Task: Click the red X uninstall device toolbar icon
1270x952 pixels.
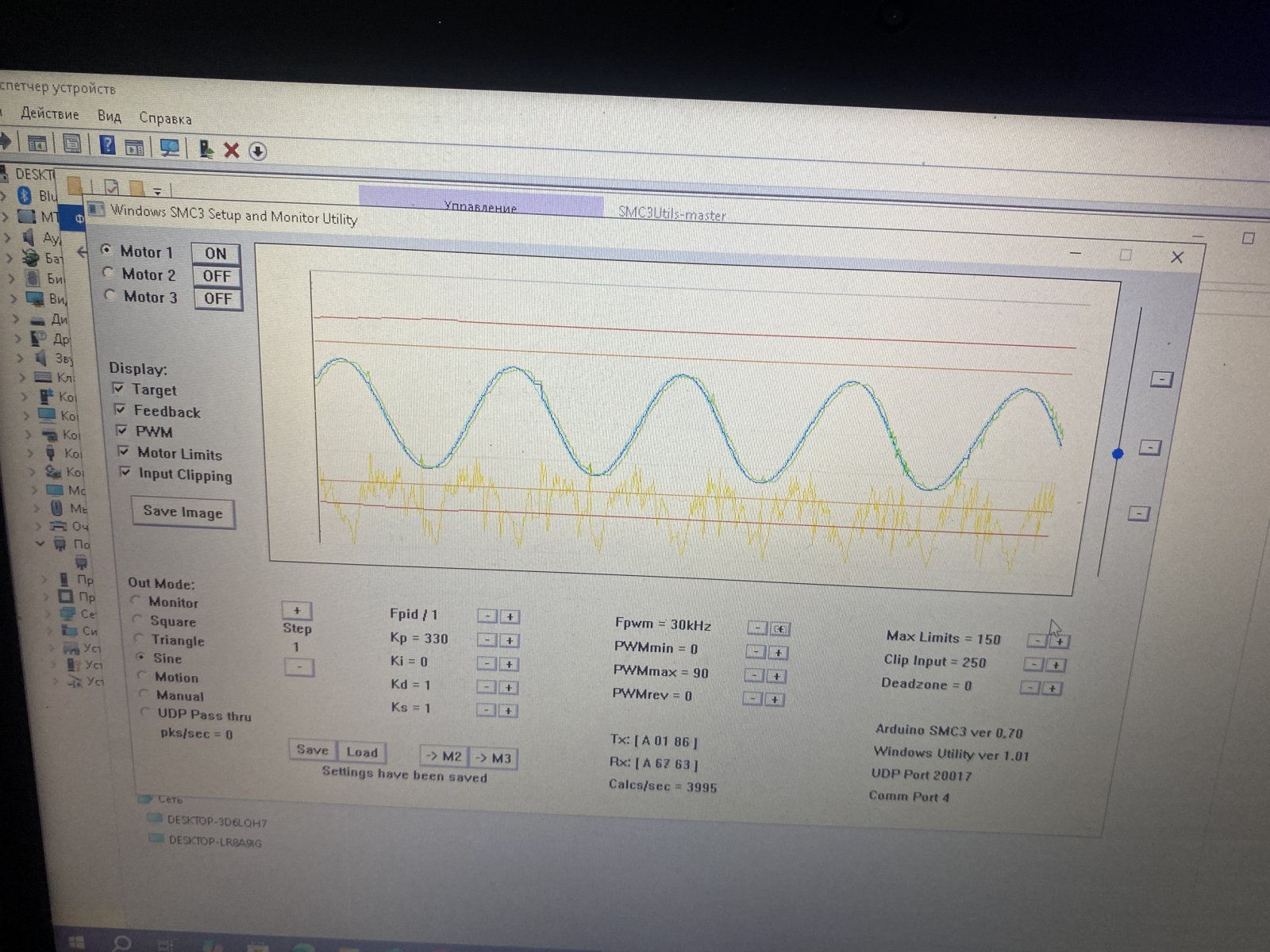Action: (232, 150)
